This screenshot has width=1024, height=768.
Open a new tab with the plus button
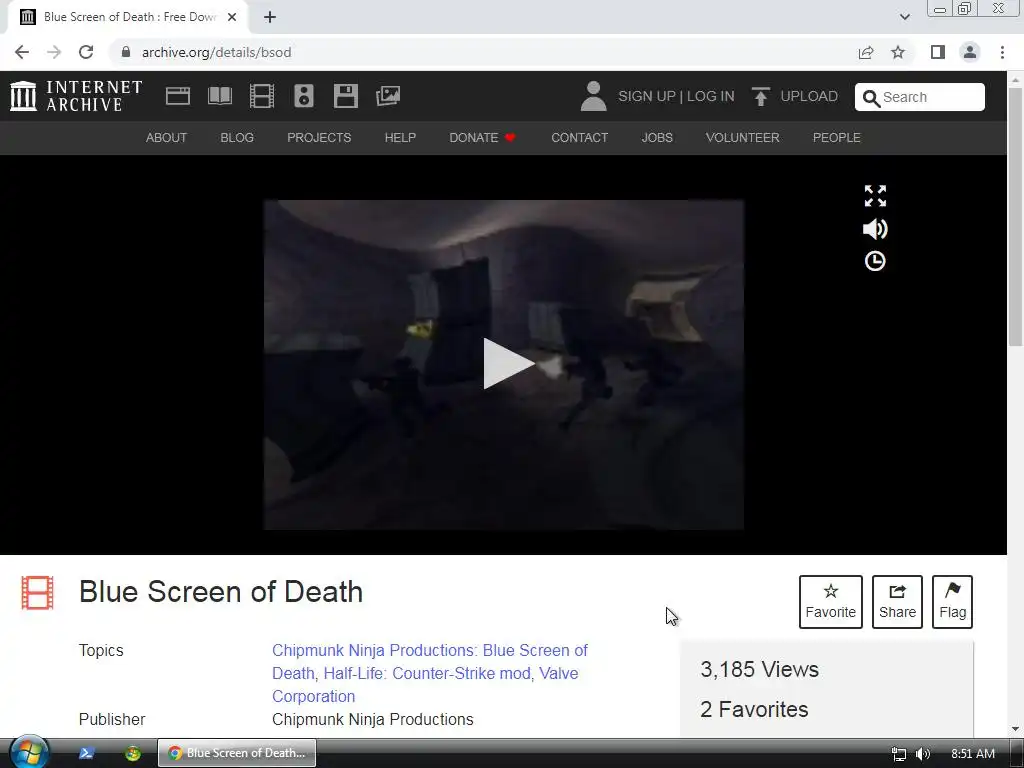(270, 17)
